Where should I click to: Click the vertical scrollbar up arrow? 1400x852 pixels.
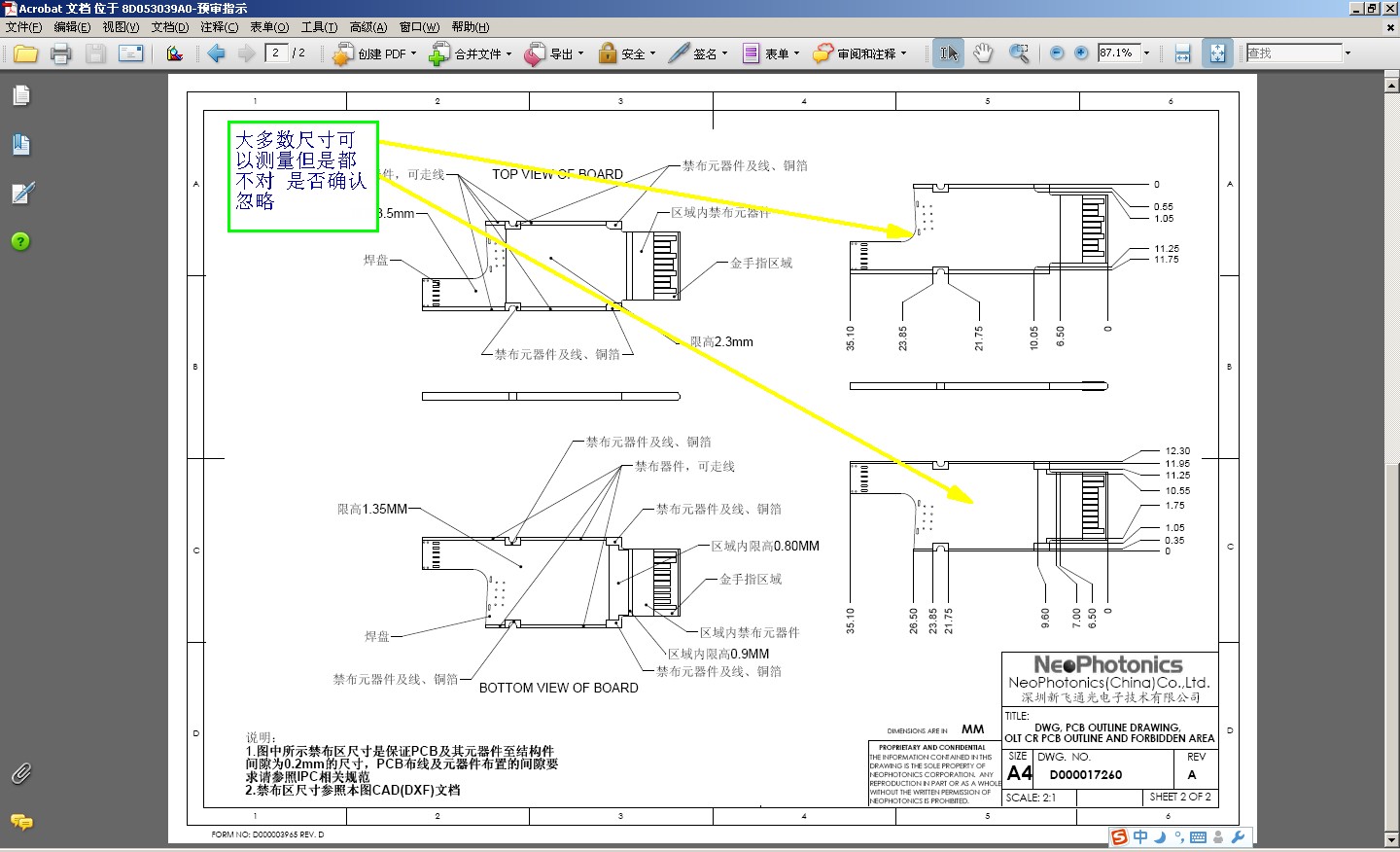coord(1391,84)
